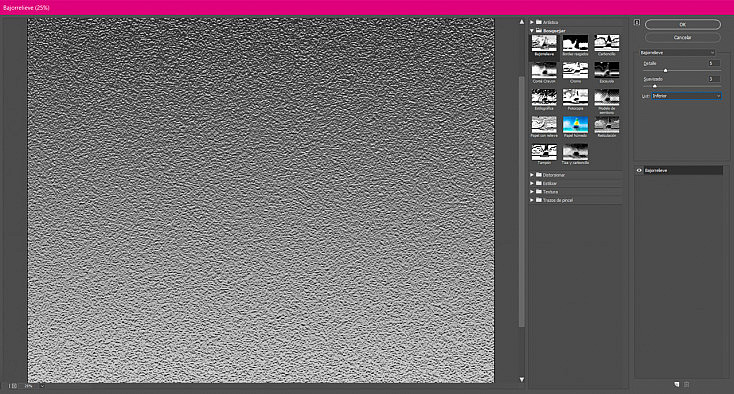Choose the Bordes rasgados filter thumbnail
This screenshot has width=734, height=394.
[575, 43]
